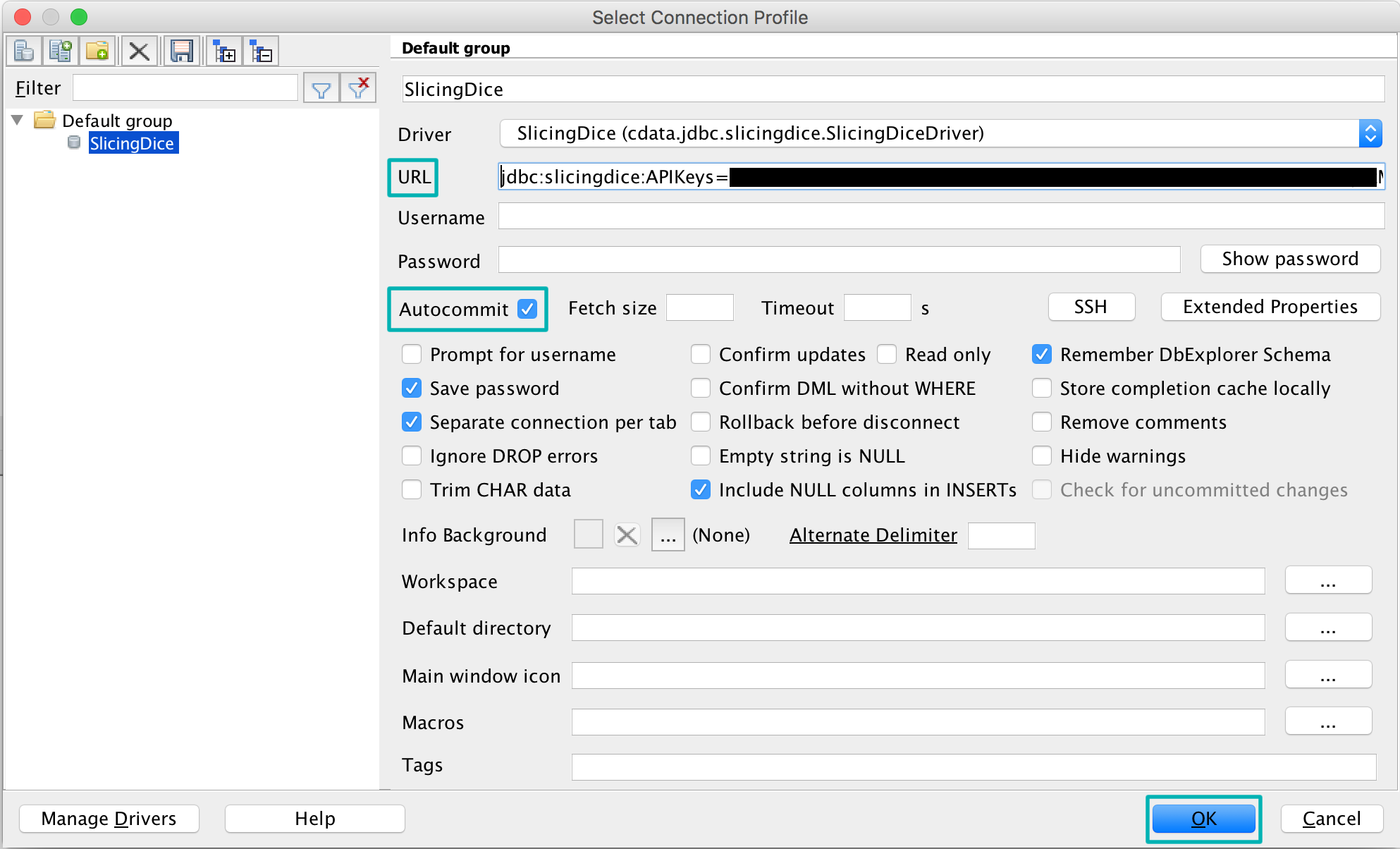Uncheck the Autocommit checkbox
1400x849 pixels.
point(527,309)
